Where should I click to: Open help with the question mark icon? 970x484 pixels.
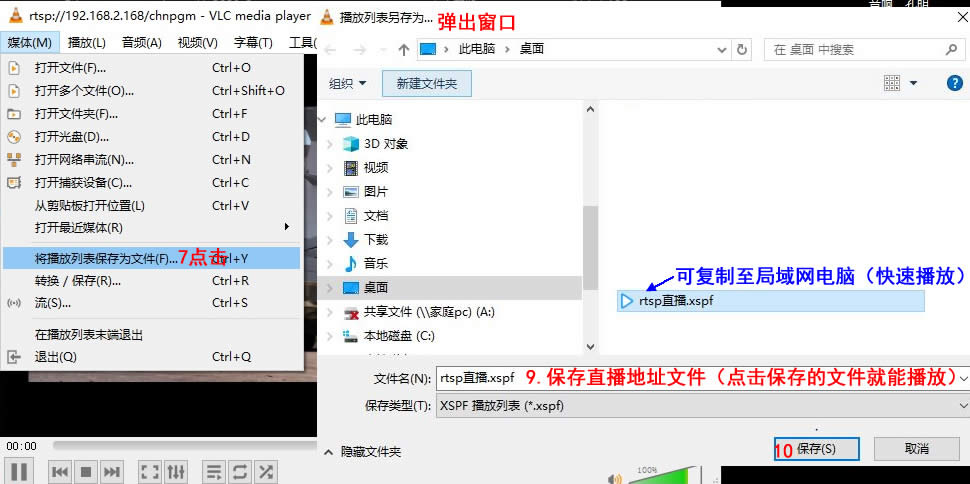955,83
